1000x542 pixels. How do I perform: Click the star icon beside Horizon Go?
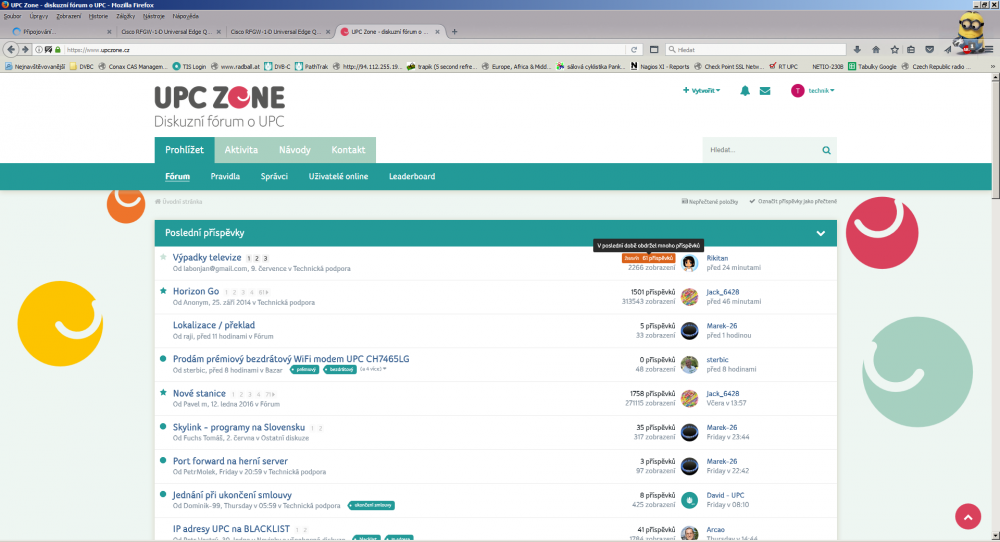click(163, 291)
